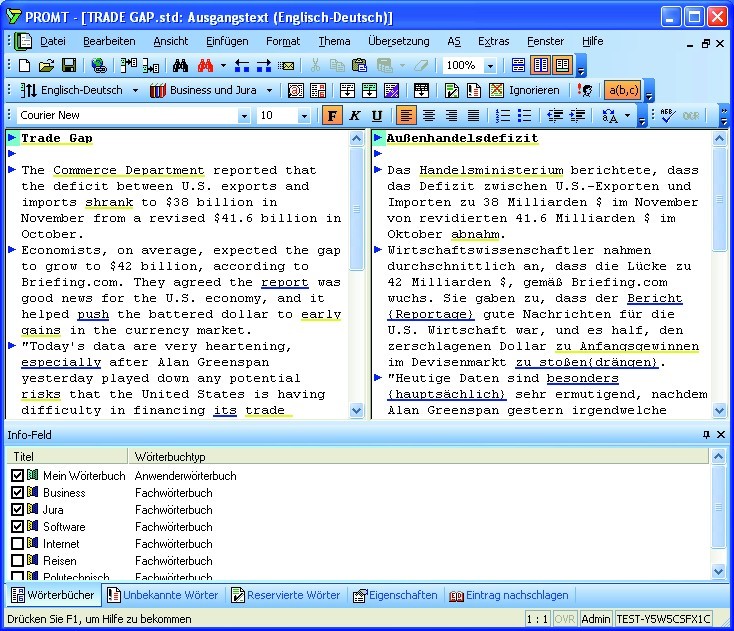This screenshot has height=631, width=734.
Task: Create a new document with the blank page icon
Action: [24, 66]
